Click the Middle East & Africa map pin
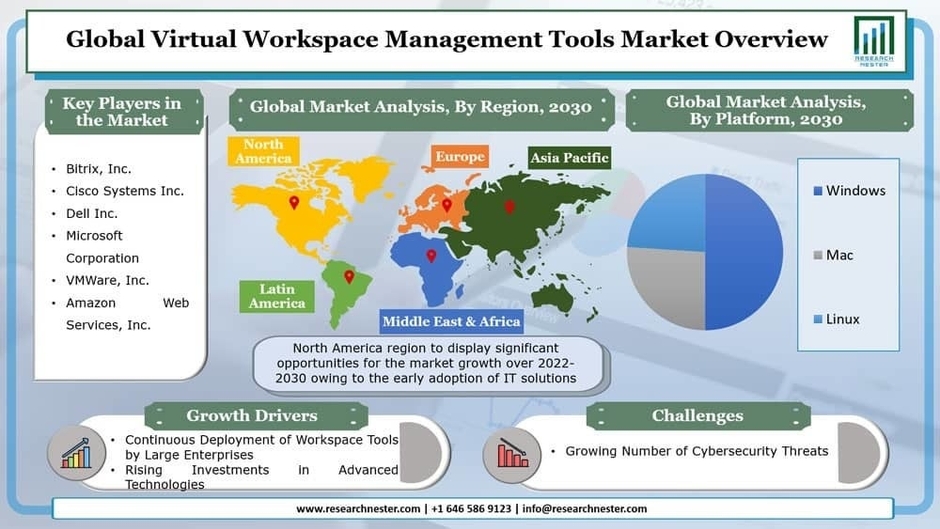 click(x=431, y=256)
